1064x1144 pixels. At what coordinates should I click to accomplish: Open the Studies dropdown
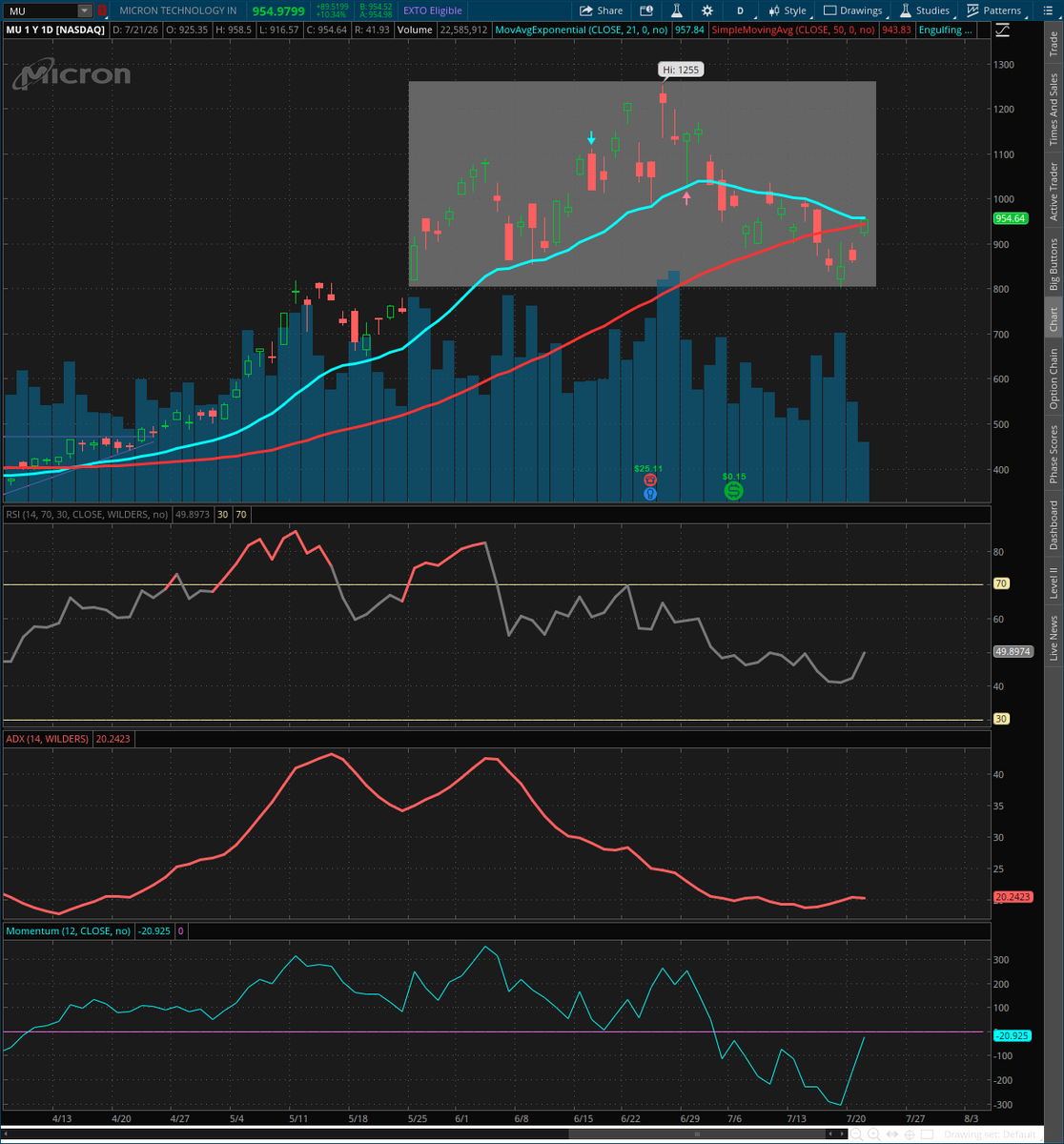(924, 10)
